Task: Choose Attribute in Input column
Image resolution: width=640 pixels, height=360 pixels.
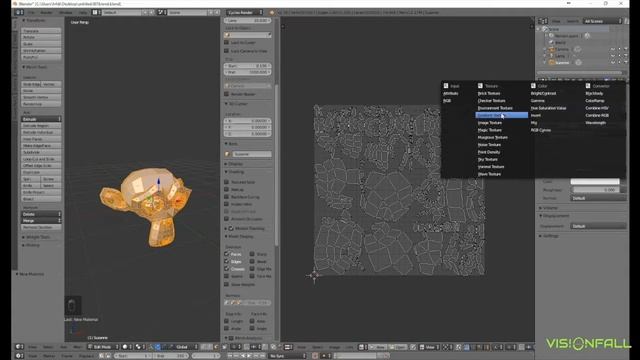Action: coord(451,93)
